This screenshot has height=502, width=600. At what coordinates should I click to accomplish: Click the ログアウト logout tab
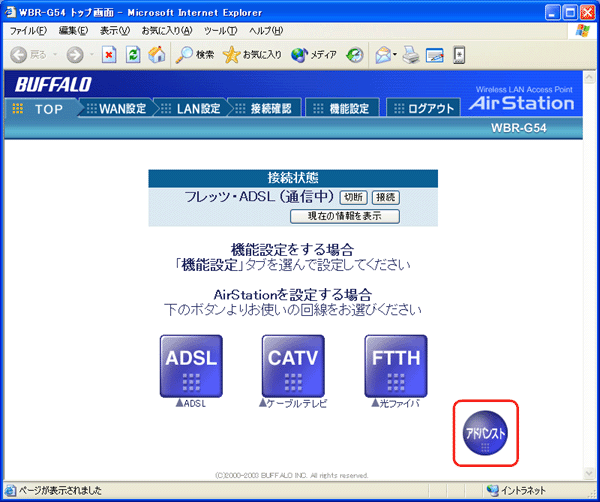pos(423,109)
